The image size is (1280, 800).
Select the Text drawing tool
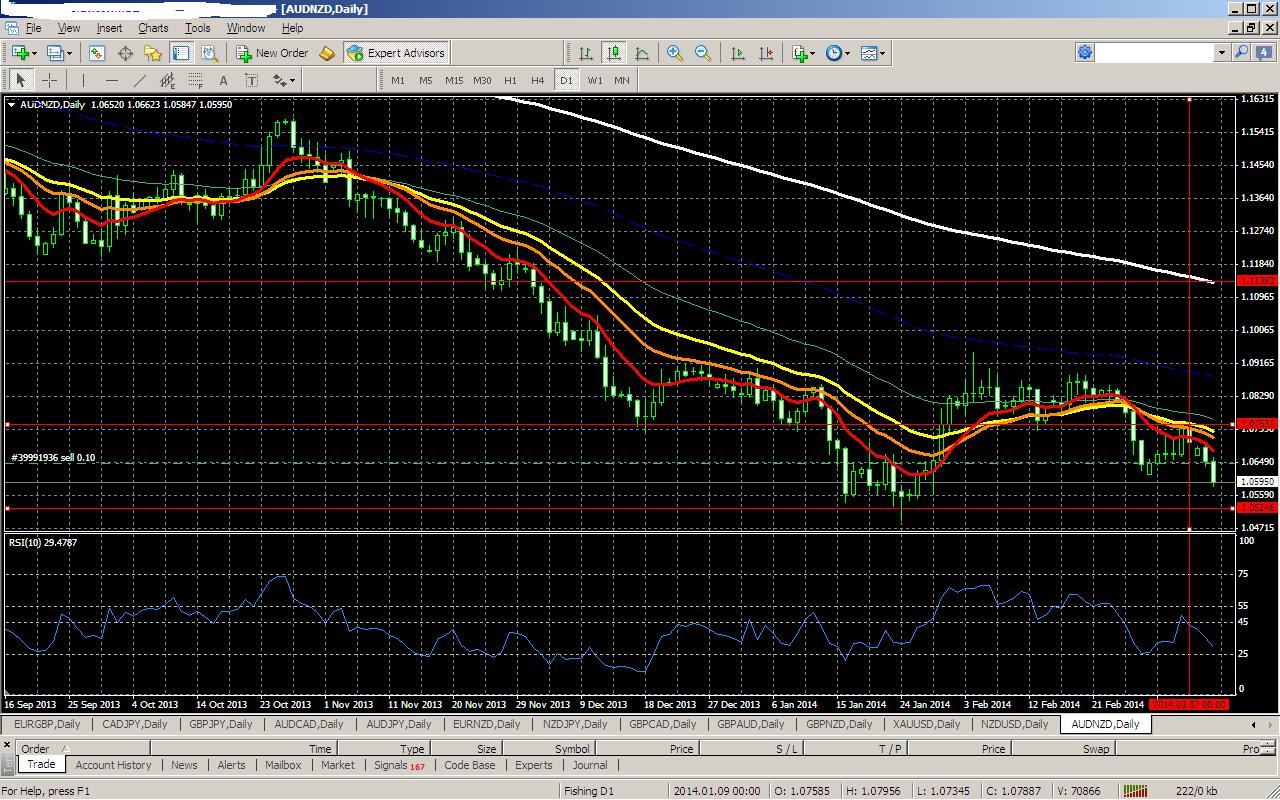[x=224, y=80]
